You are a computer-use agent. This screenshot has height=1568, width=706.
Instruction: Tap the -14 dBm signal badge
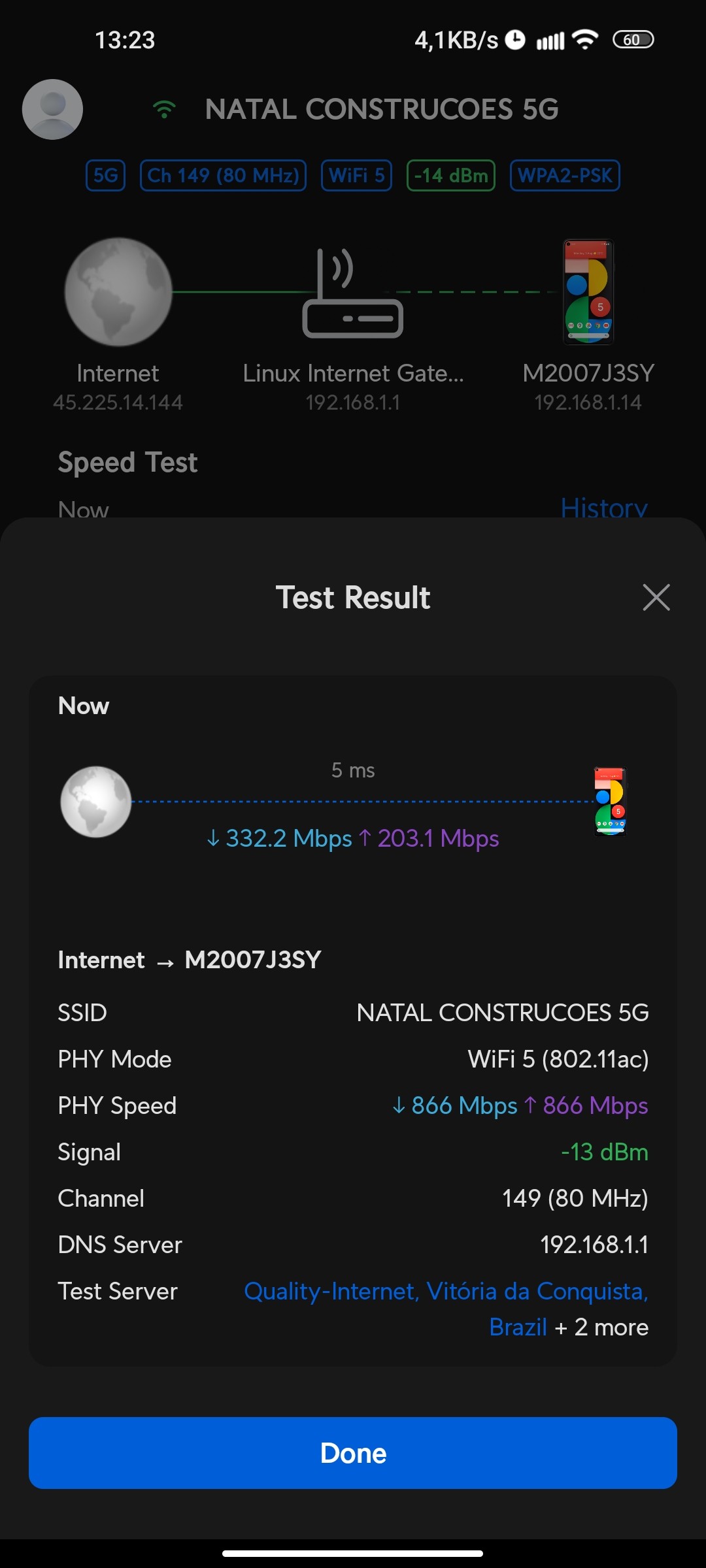point(451,175)
